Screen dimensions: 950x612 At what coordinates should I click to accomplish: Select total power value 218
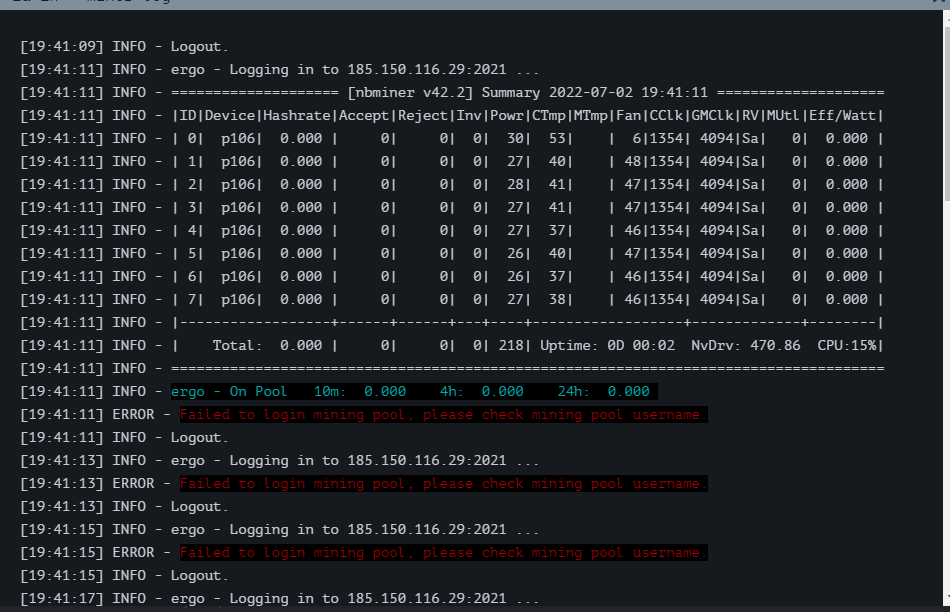[511, 346]
